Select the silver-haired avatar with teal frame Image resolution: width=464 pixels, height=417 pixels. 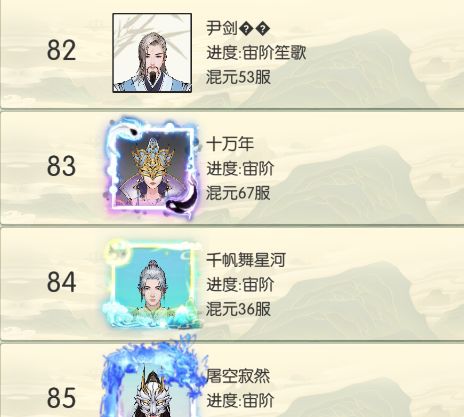153,284
